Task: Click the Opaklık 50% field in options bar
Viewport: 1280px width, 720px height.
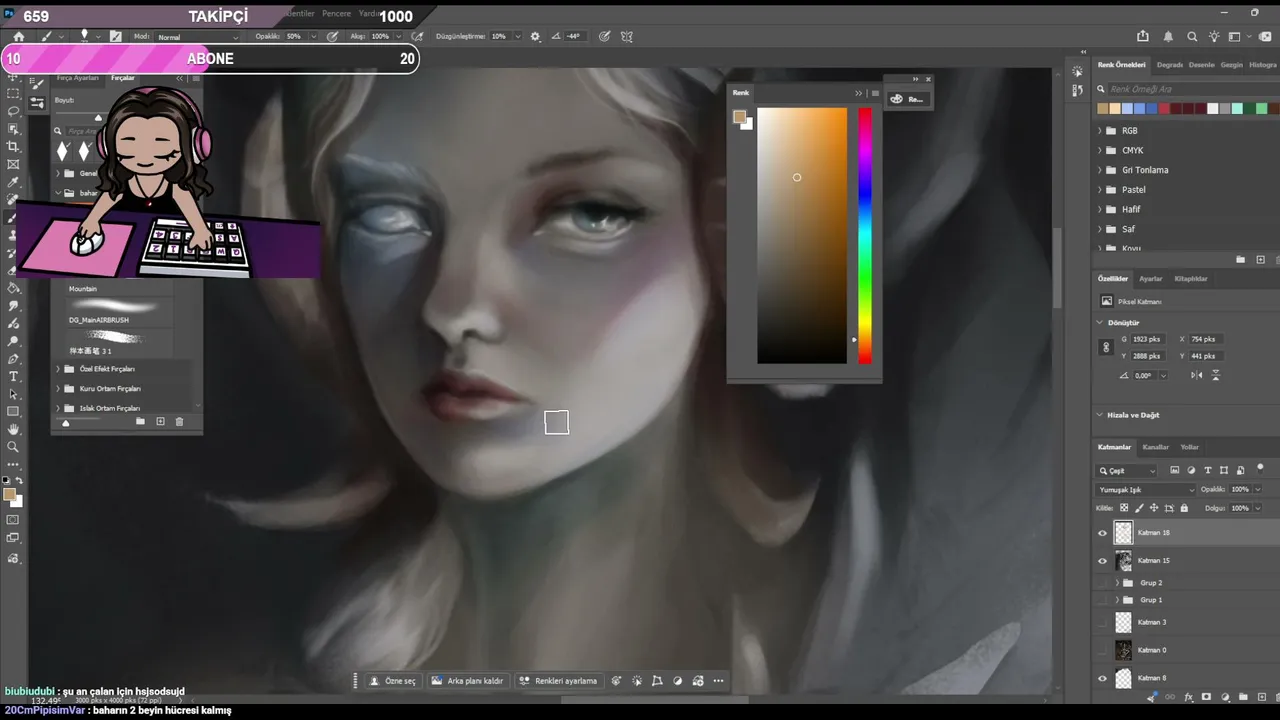Action: pyautogui.click(x=299, y=37)
